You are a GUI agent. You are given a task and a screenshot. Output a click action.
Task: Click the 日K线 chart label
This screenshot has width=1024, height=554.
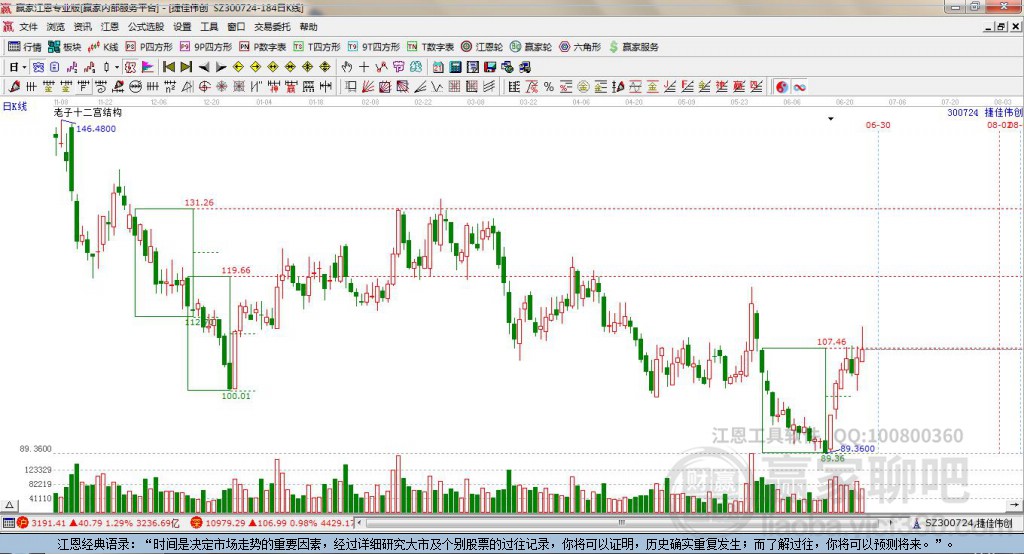point(15,106)
